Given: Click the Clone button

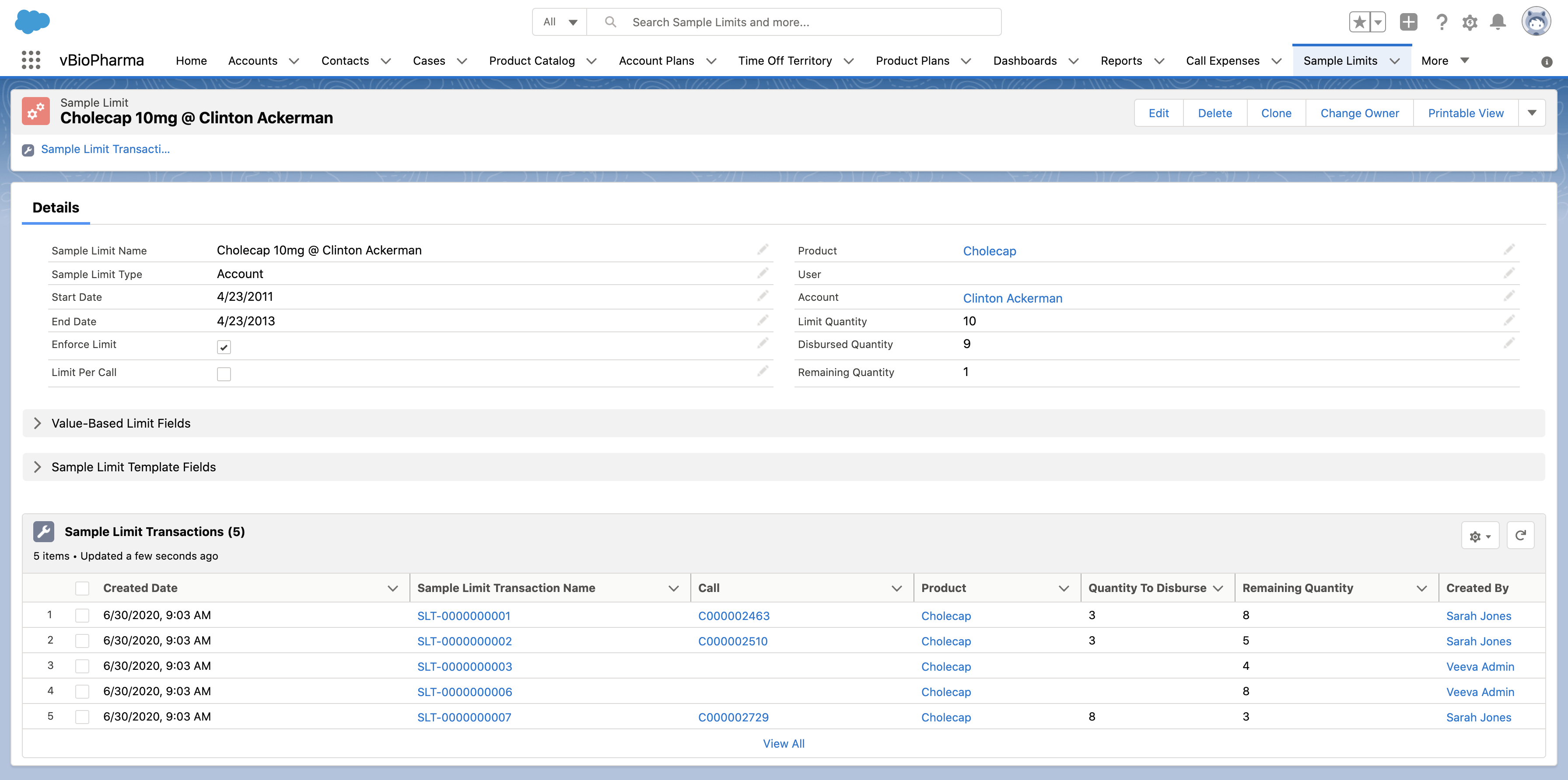Looking at the screenshot, I should point(1276,113).
